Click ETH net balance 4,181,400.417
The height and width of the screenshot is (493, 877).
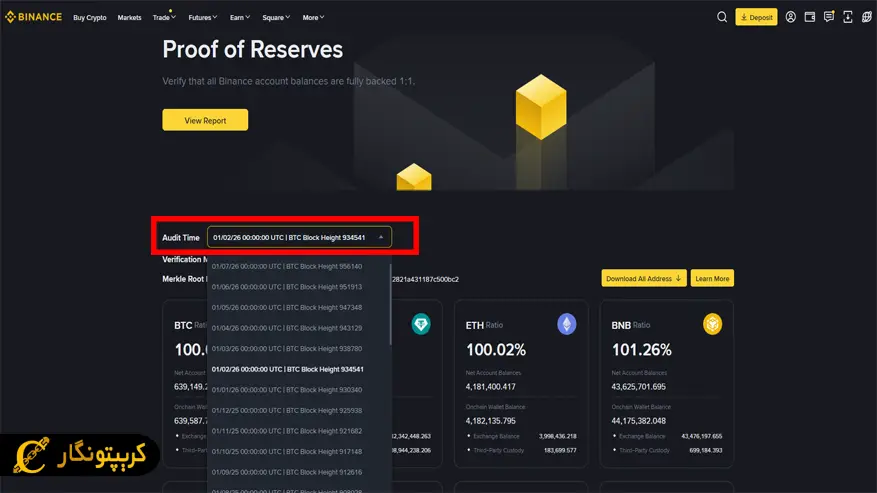point(491,387)
